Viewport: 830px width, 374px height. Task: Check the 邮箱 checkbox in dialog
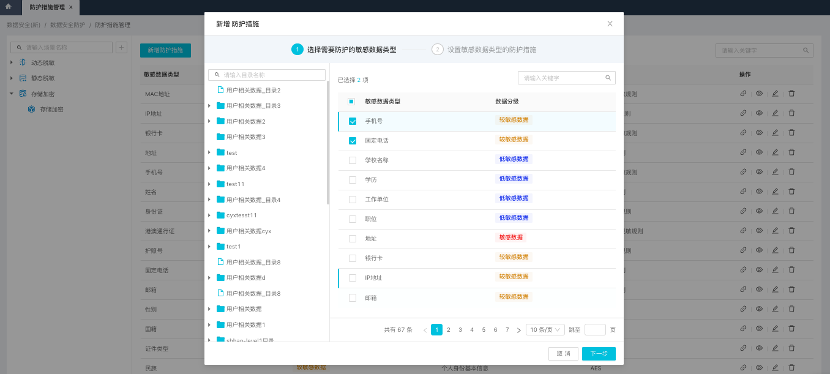tap(353, 298)
